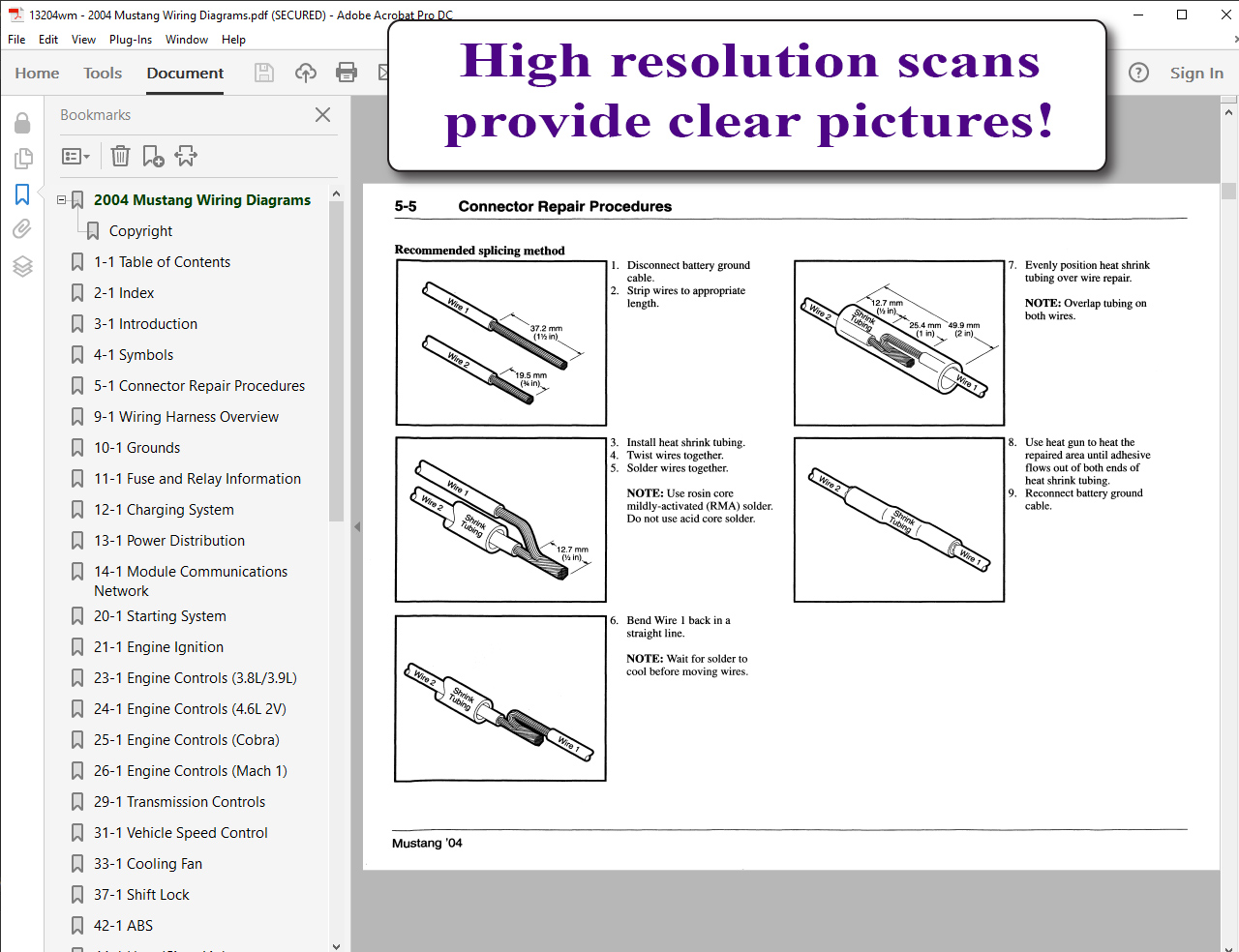Click the new bookmark icon
This screenshot has width=1239, height=952.
[x=153, y=156]
